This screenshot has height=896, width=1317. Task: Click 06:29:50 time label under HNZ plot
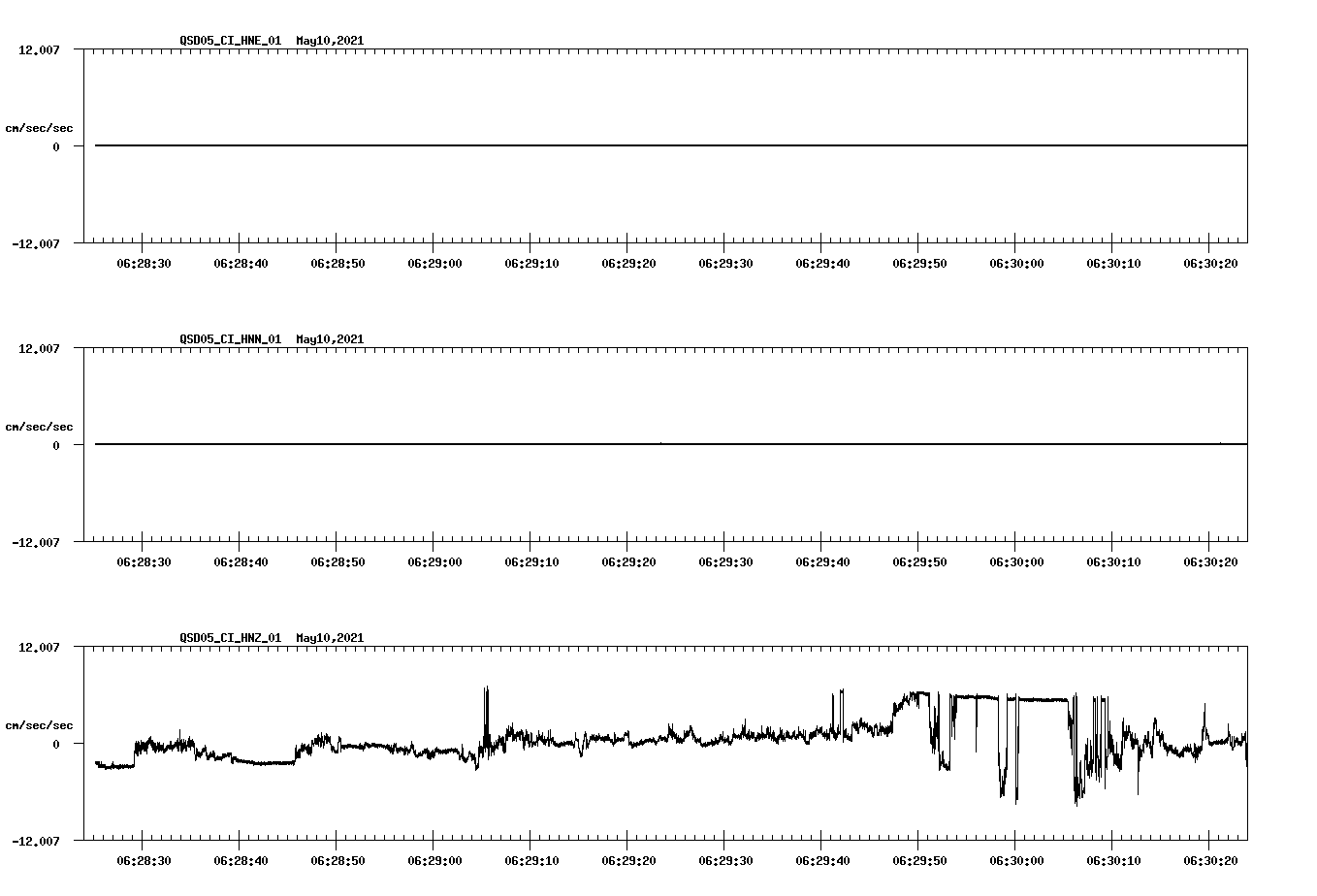click(x=919, y=860)
